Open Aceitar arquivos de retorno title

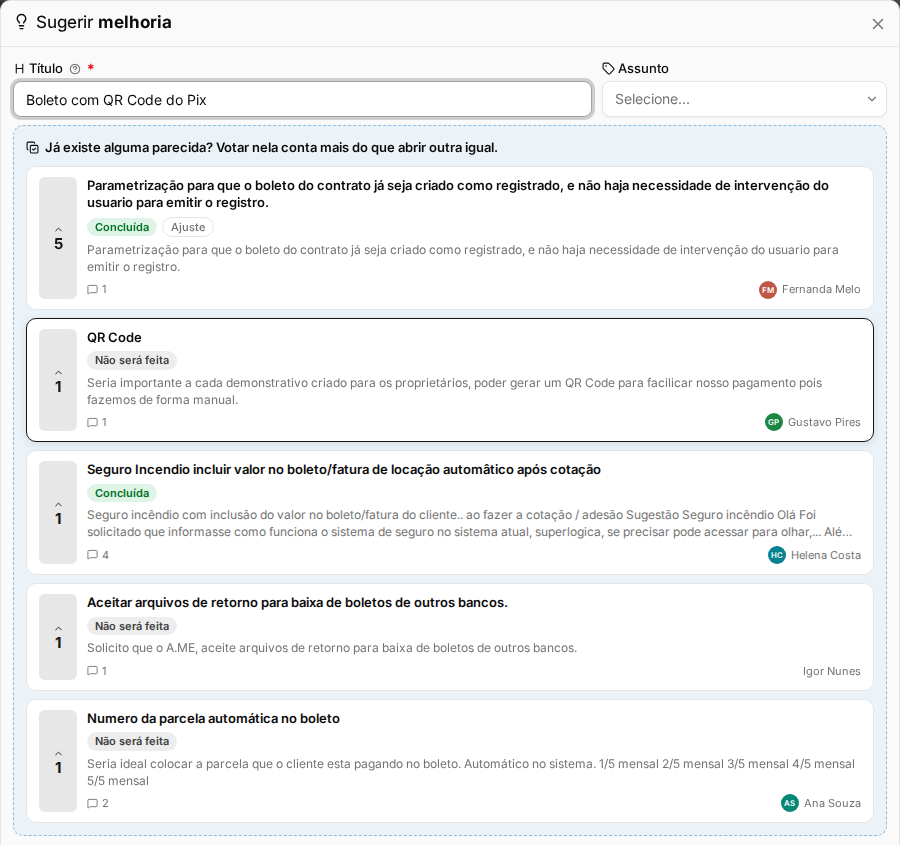pyautogui.click(x=297, y=603)
